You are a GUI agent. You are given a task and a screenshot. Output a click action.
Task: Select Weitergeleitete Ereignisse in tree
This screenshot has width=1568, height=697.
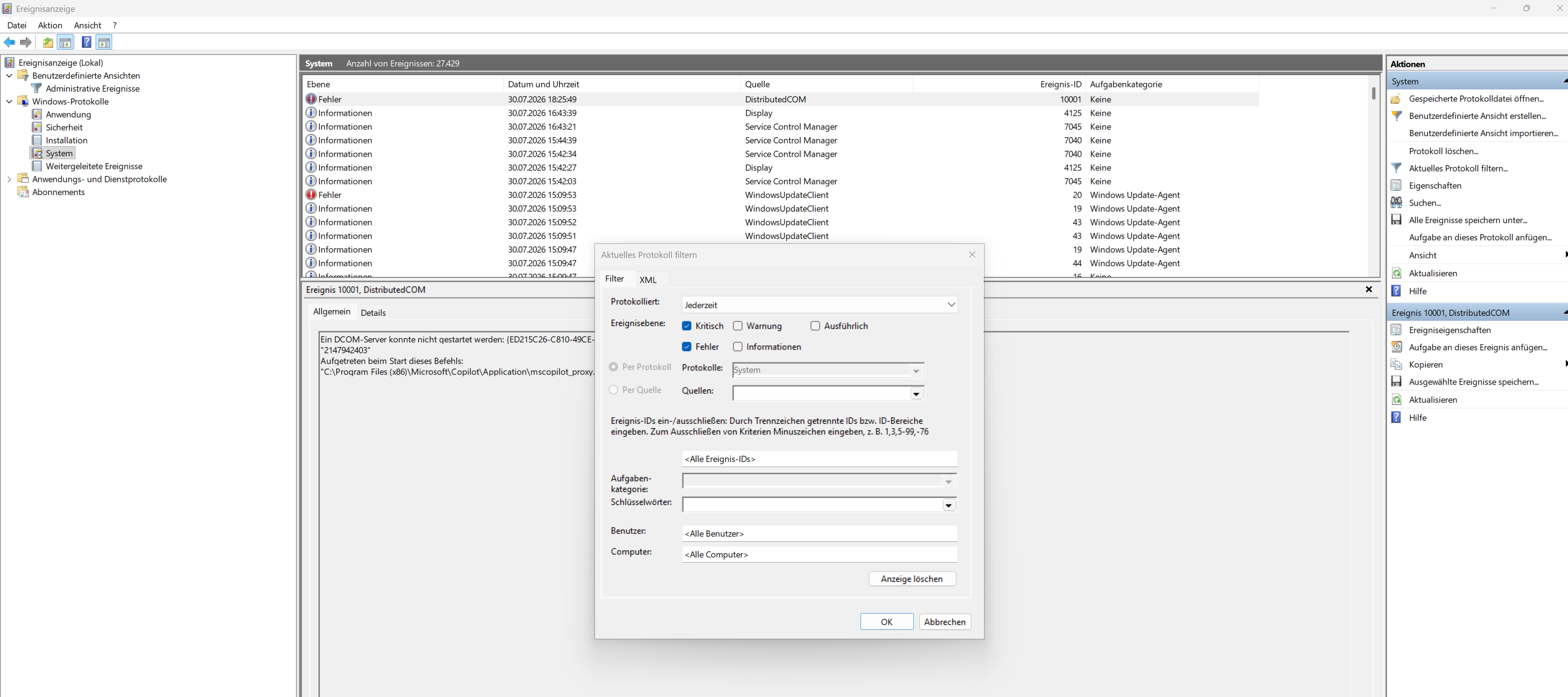click(x=94, y=166)
